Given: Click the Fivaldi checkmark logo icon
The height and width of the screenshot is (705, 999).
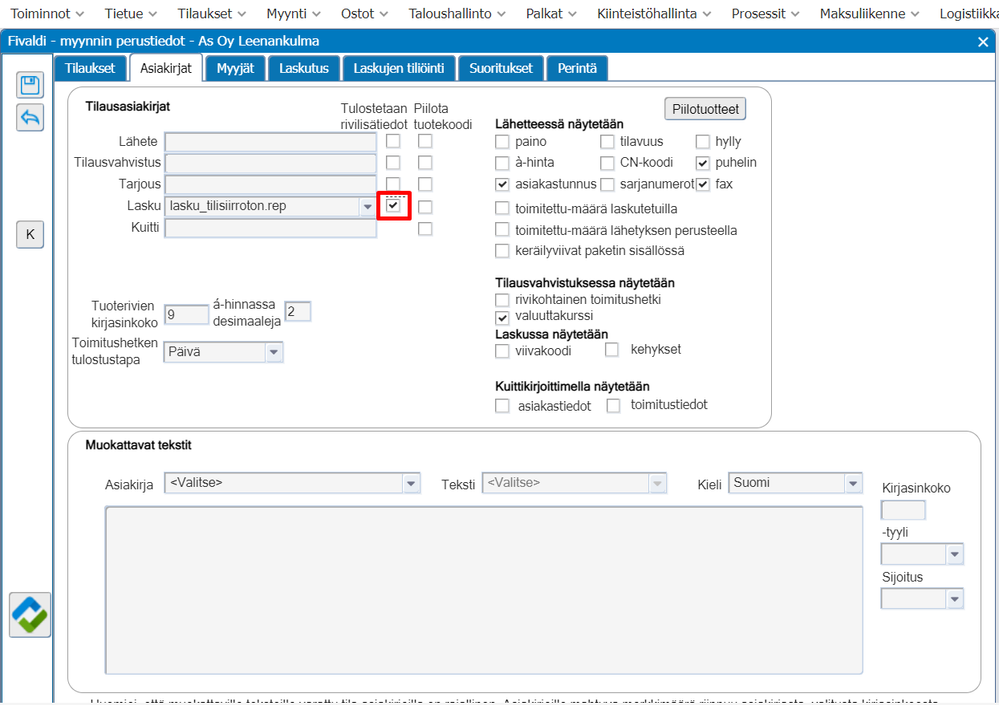Looking at the screenshot, I should (30, 615).
